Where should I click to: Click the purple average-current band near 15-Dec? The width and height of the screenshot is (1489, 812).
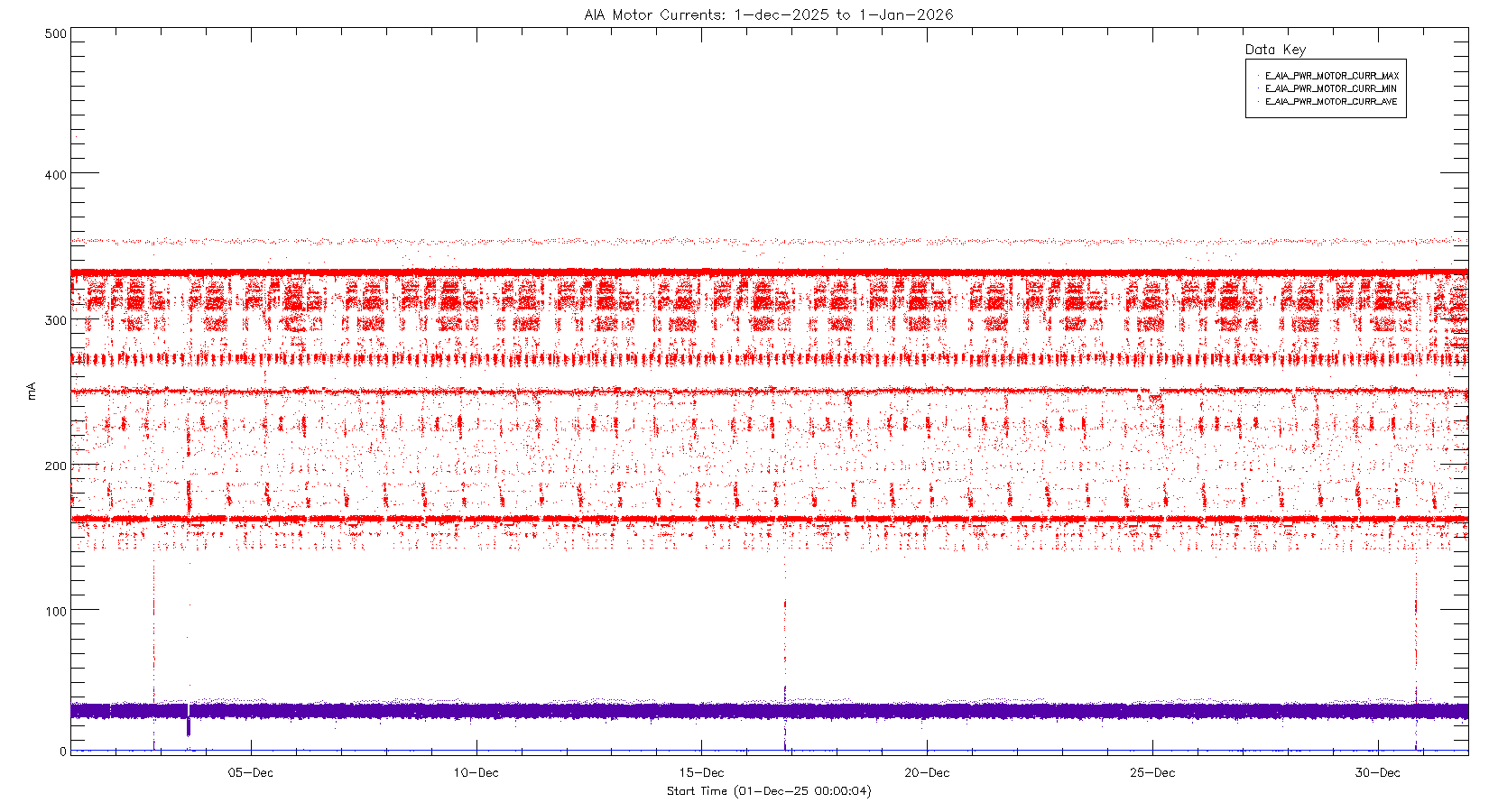[x=701, y=711]
